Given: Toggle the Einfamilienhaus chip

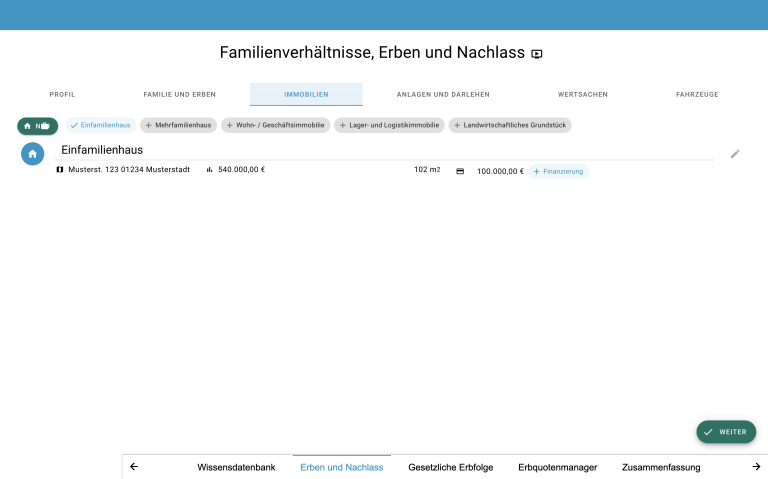Looking at the screenshot, I should 101,125.
